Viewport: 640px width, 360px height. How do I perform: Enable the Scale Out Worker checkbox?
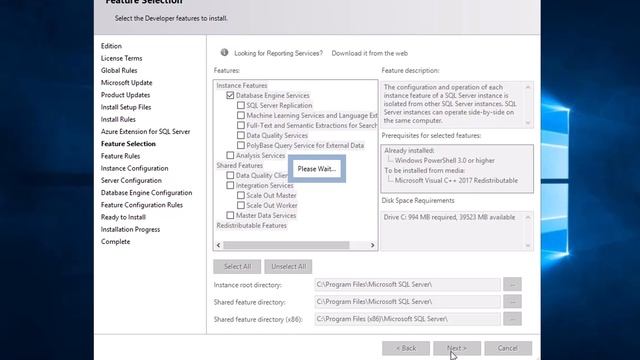(x=241, y=205)
